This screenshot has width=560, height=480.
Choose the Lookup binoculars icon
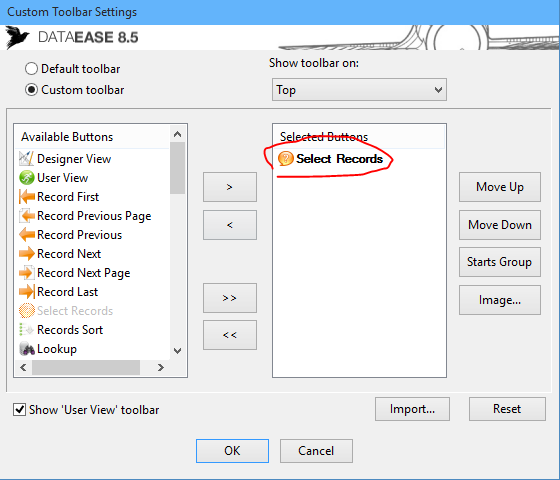coord(26,349)
